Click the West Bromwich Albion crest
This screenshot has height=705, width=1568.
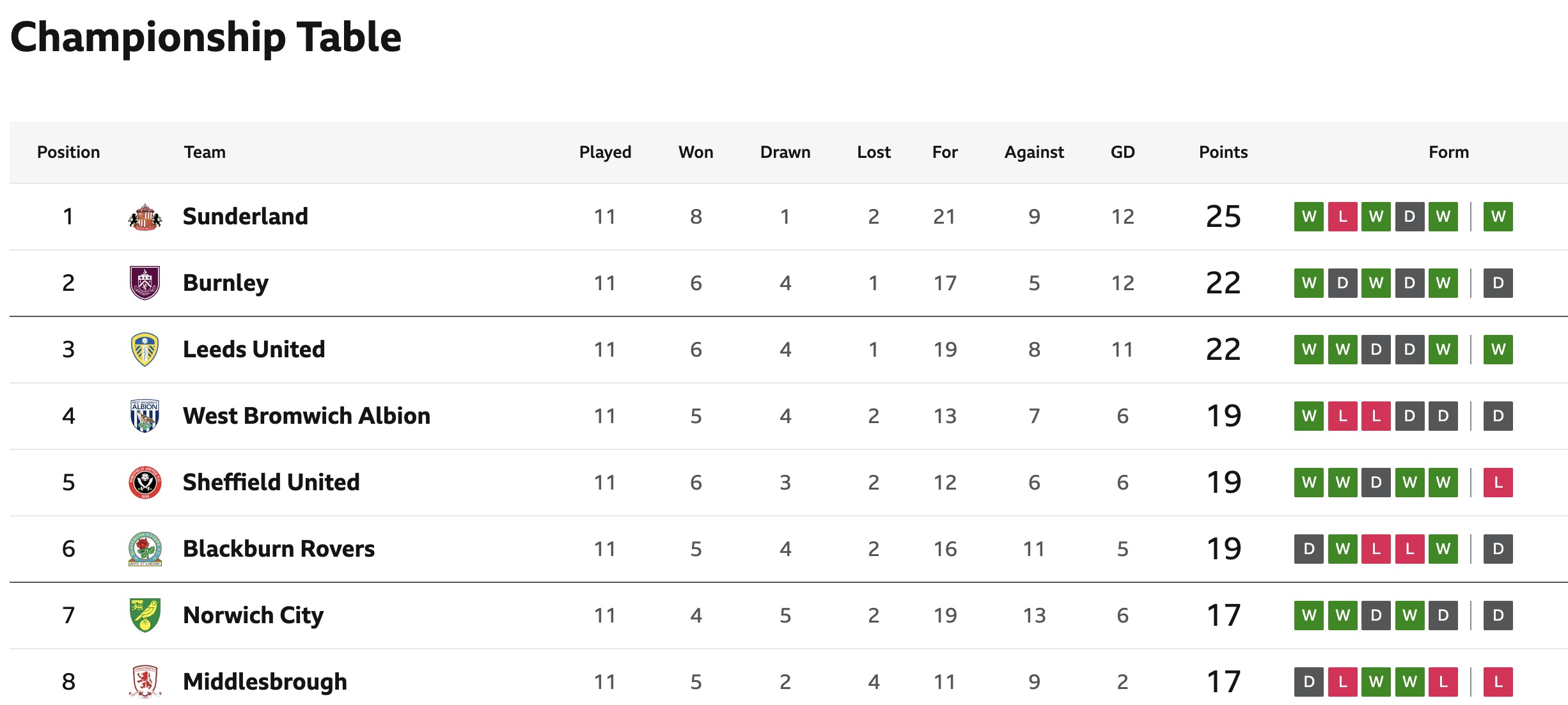coord(145,416)
